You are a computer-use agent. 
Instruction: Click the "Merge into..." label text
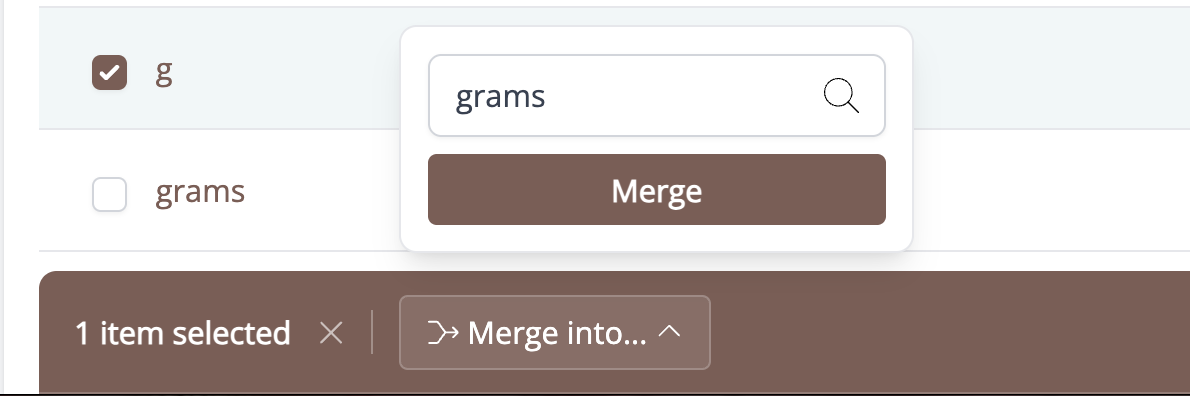pyautogui.click(x=557, y=332)
